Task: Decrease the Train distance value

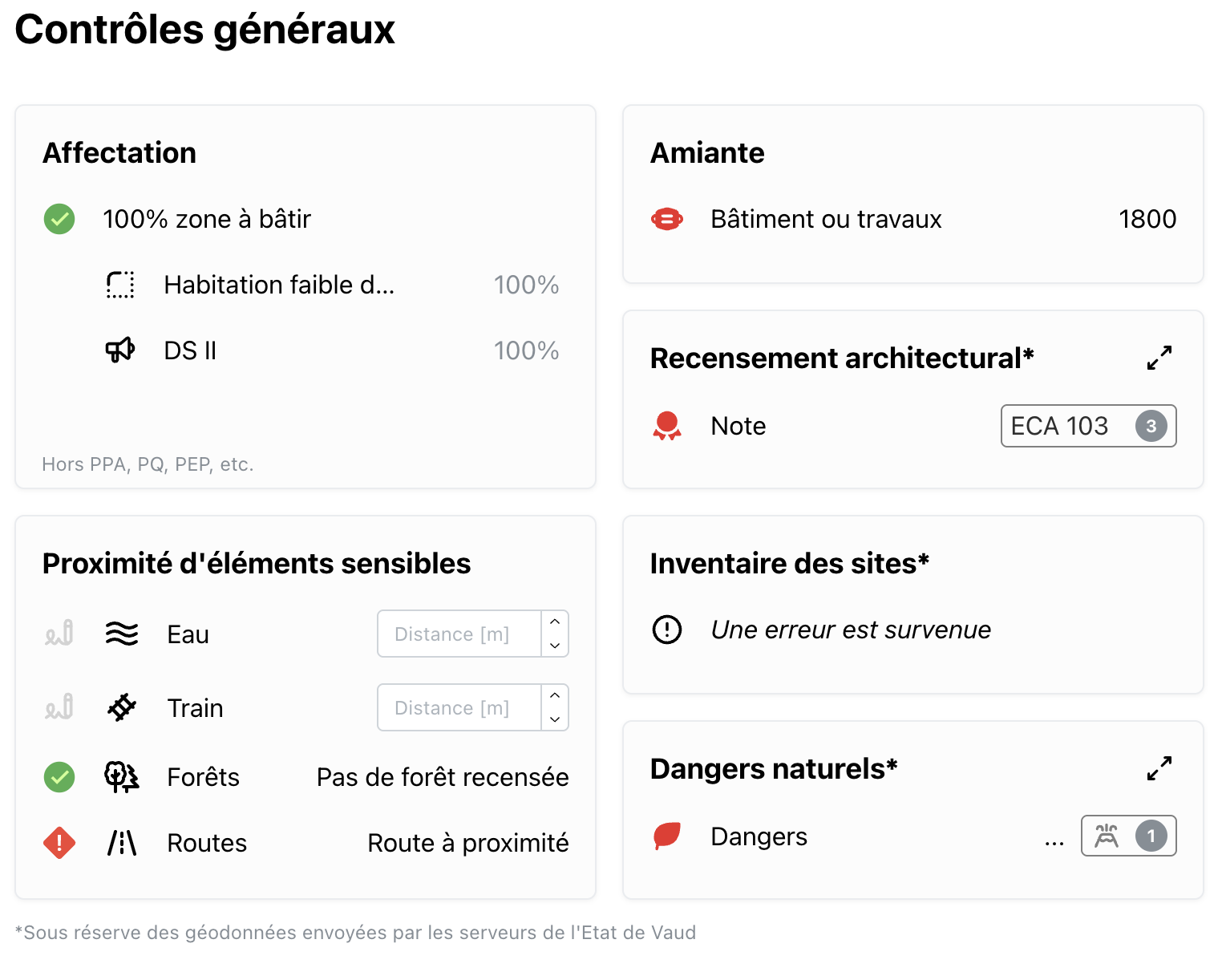Action: pos(555,719)
